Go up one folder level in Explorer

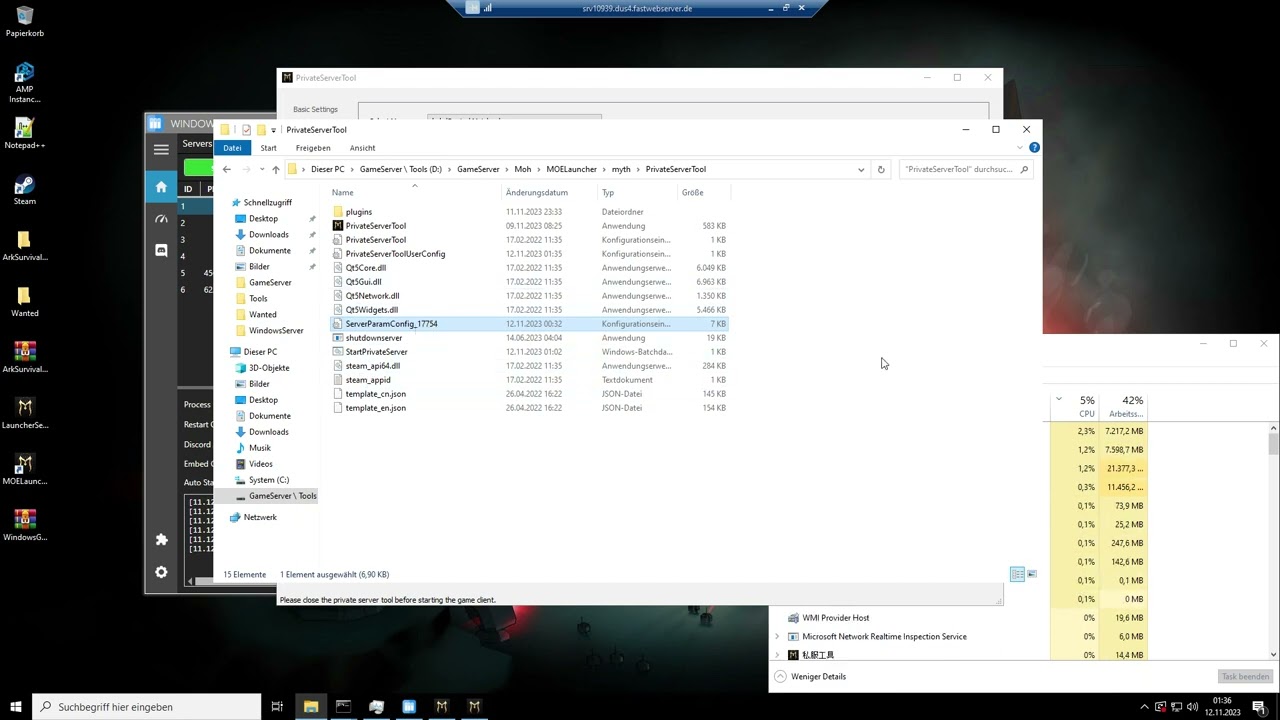pyautogui.click(x=276, y=169)
